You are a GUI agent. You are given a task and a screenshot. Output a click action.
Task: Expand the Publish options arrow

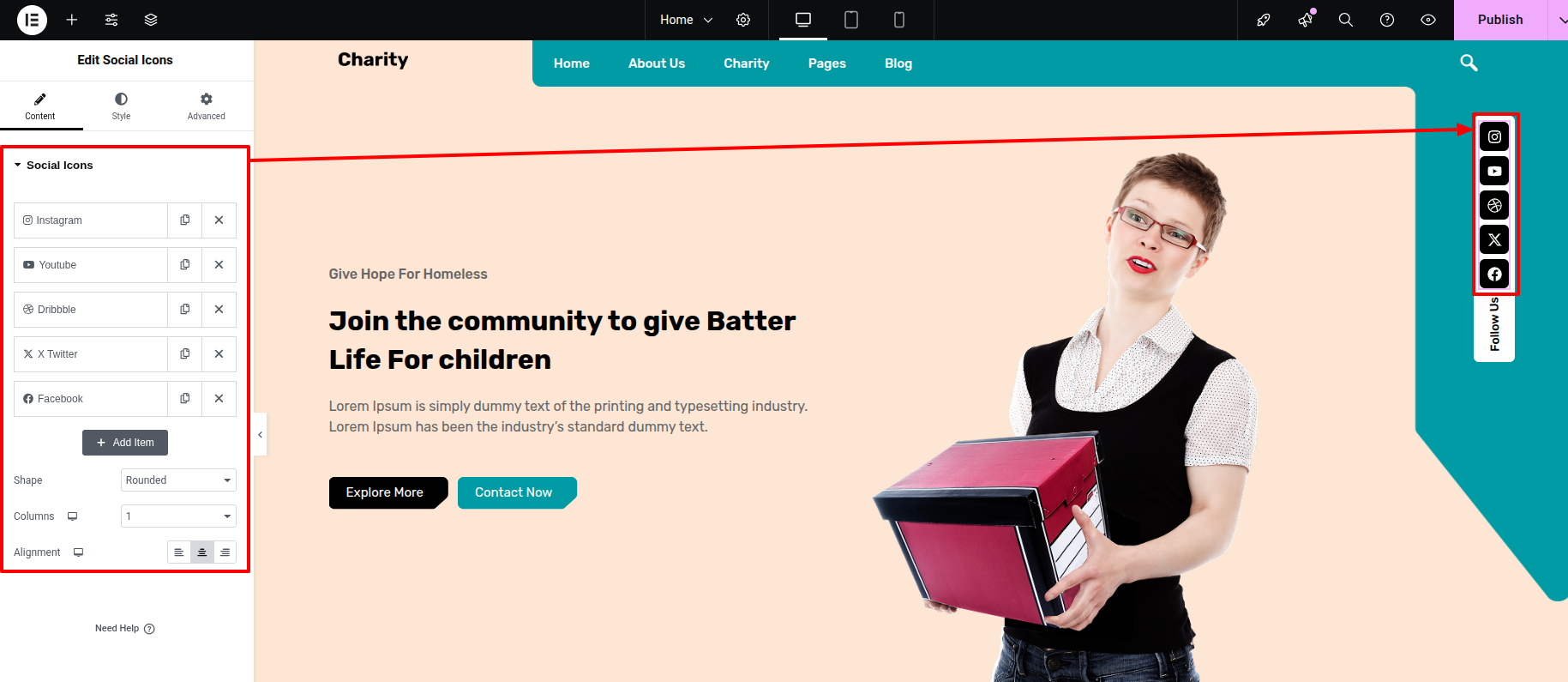[x=1559, y=20]
